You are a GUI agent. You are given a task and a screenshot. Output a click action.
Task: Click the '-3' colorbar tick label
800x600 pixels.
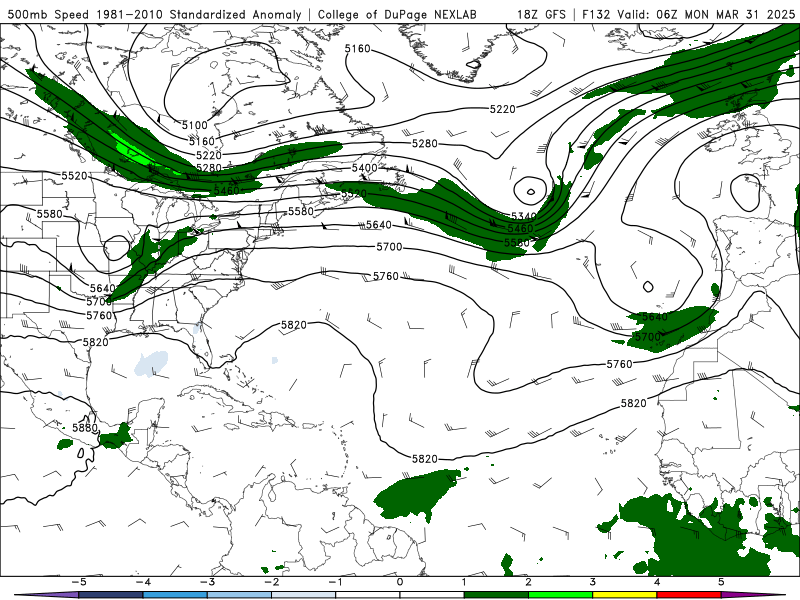click(207, 582)
